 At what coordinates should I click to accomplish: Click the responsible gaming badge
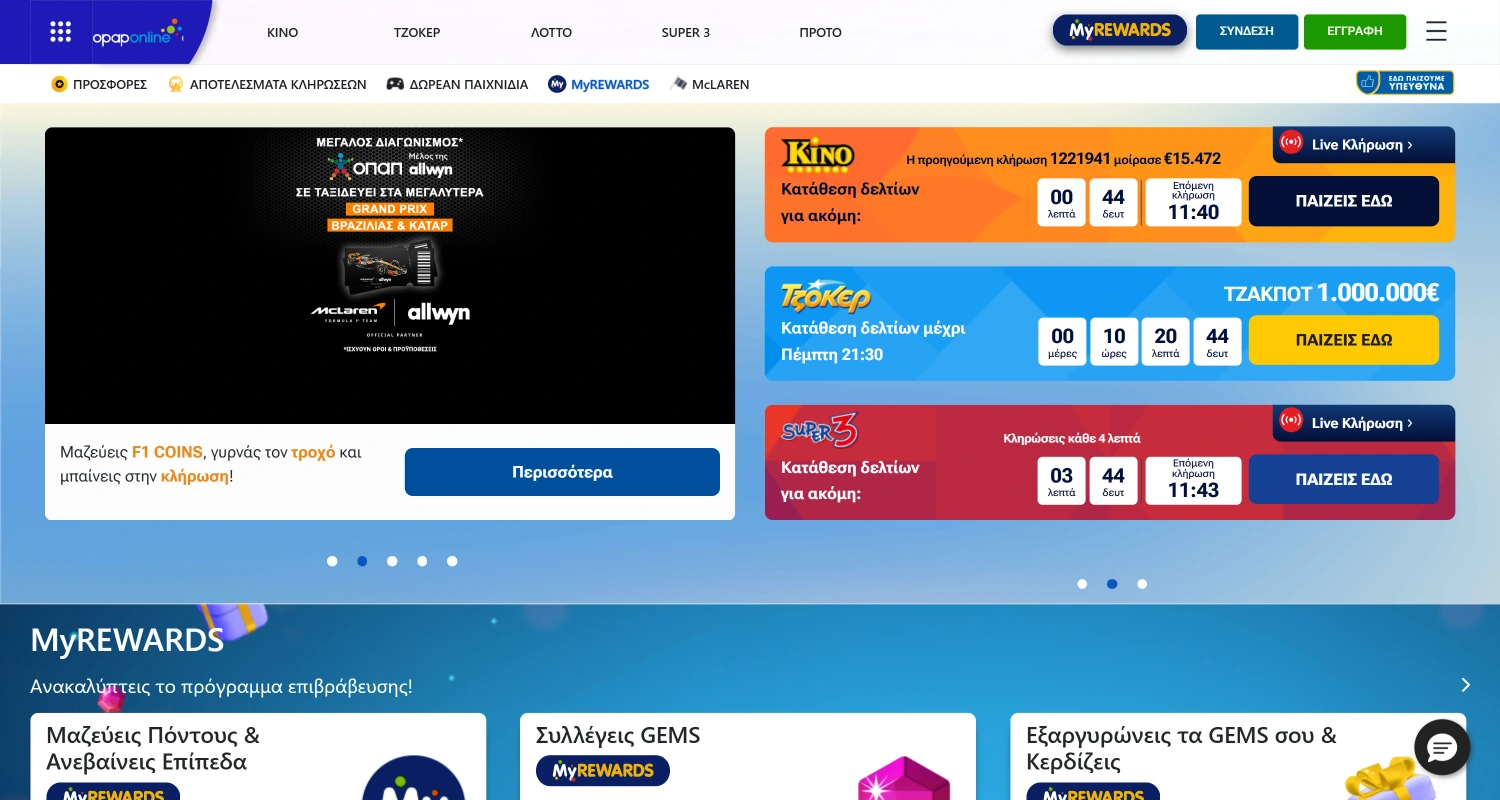[1404, 83]
